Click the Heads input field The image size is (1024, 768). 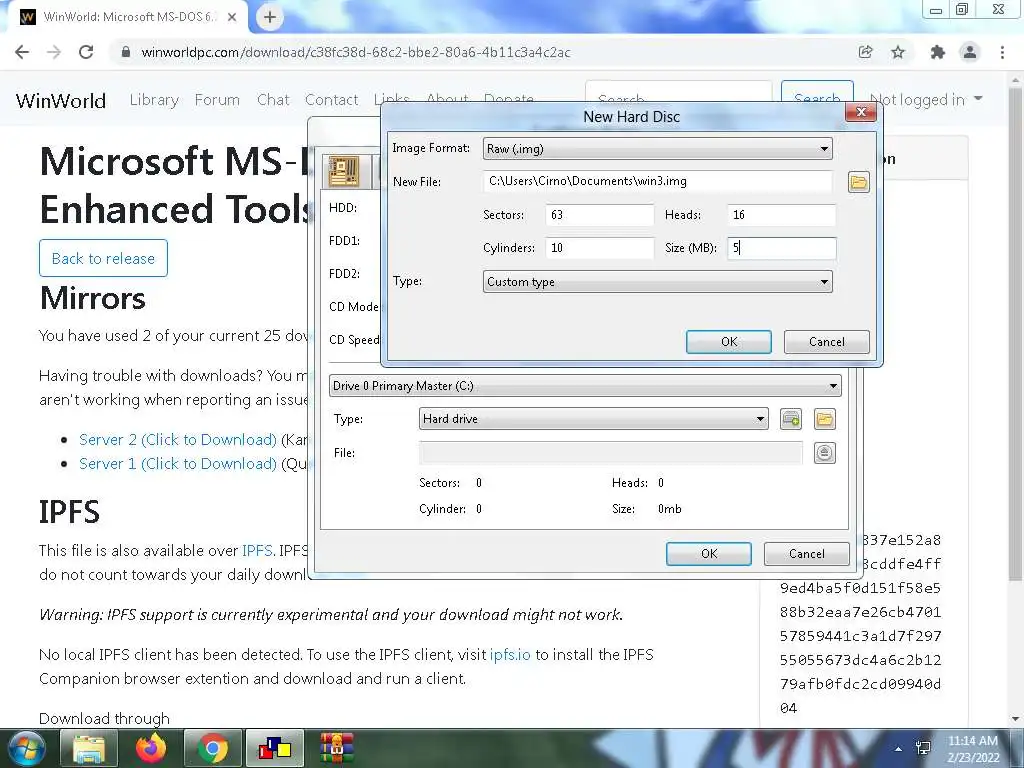[781, 215]
